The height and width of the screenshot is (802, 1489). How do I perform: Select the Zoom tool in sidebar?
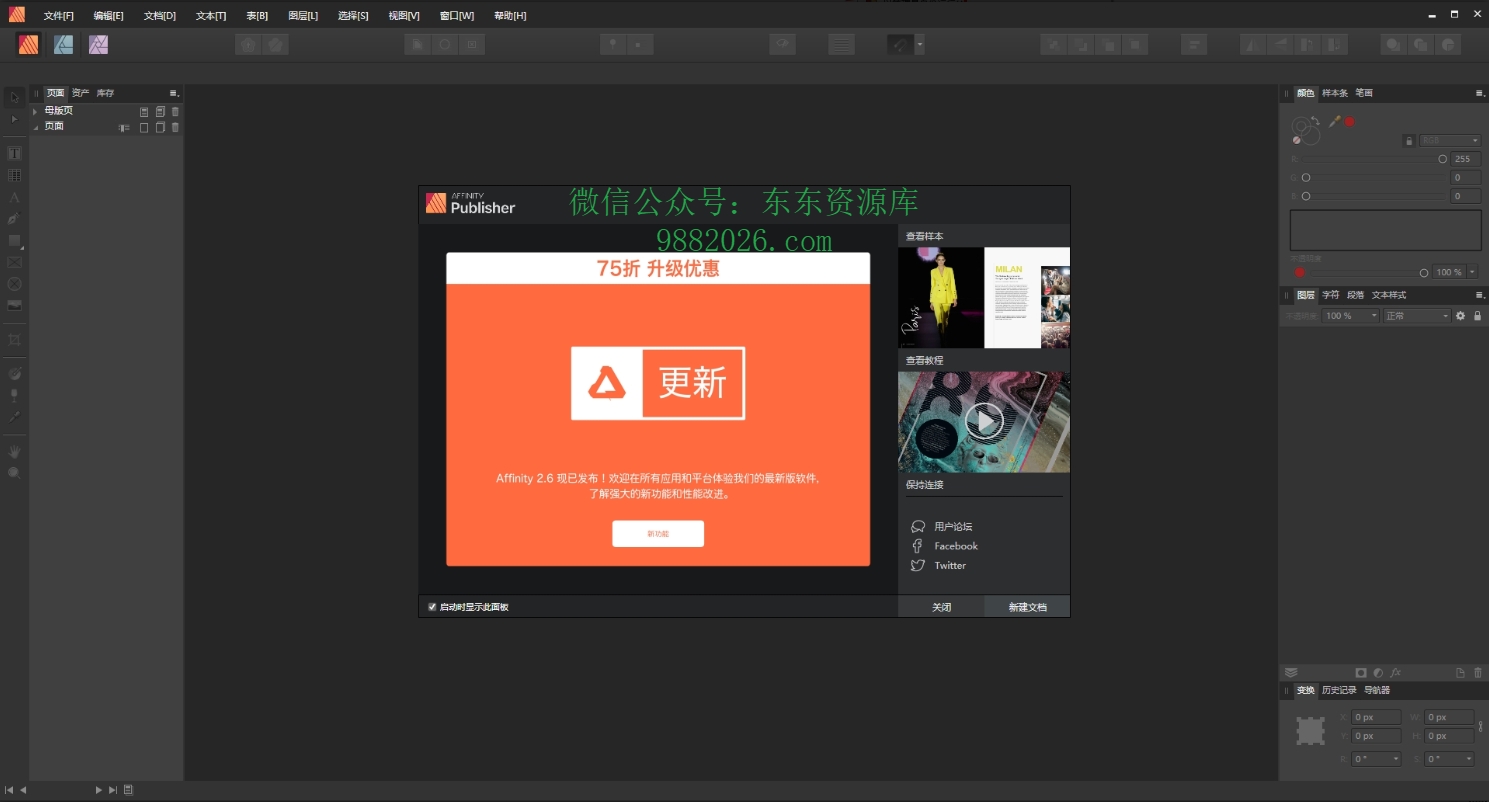pyautogui.click(x=14, y=472)
